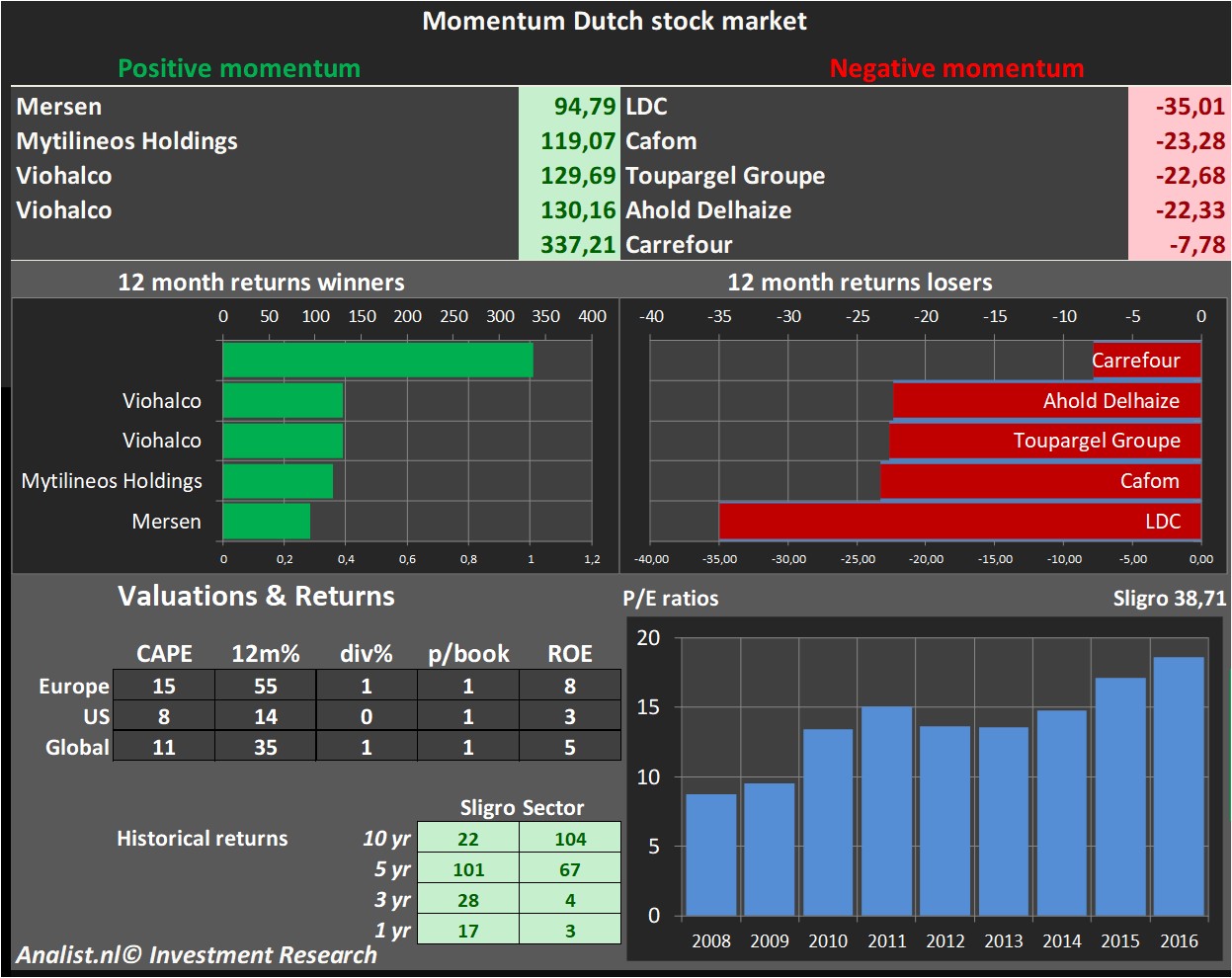Click the 2016 bar in P/E chart
The image size is (1232, 978).
[1179, 786]
